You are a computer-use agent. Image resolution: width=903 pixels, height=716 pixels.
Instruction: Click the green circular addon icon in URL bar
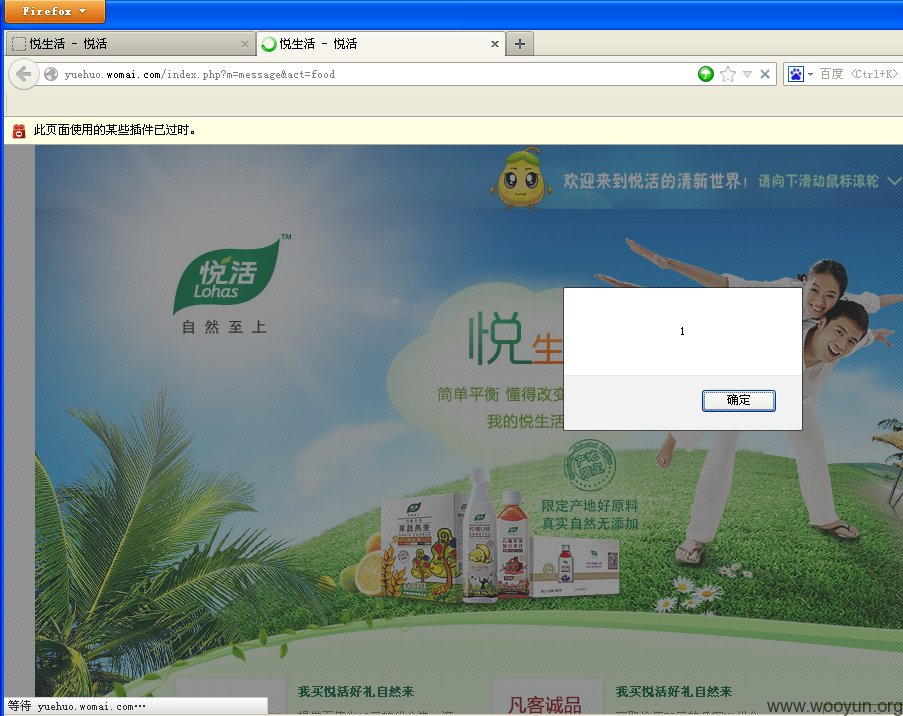point(705,74)
